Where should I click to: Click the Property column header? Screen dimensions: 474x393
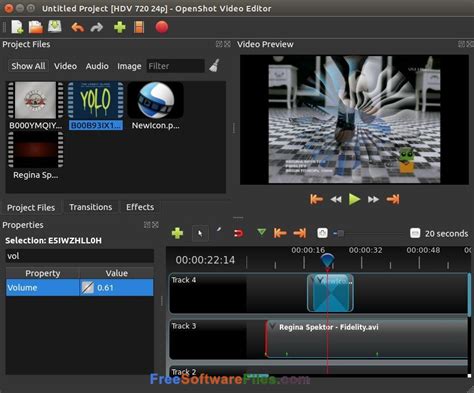[x=43, y=273]
